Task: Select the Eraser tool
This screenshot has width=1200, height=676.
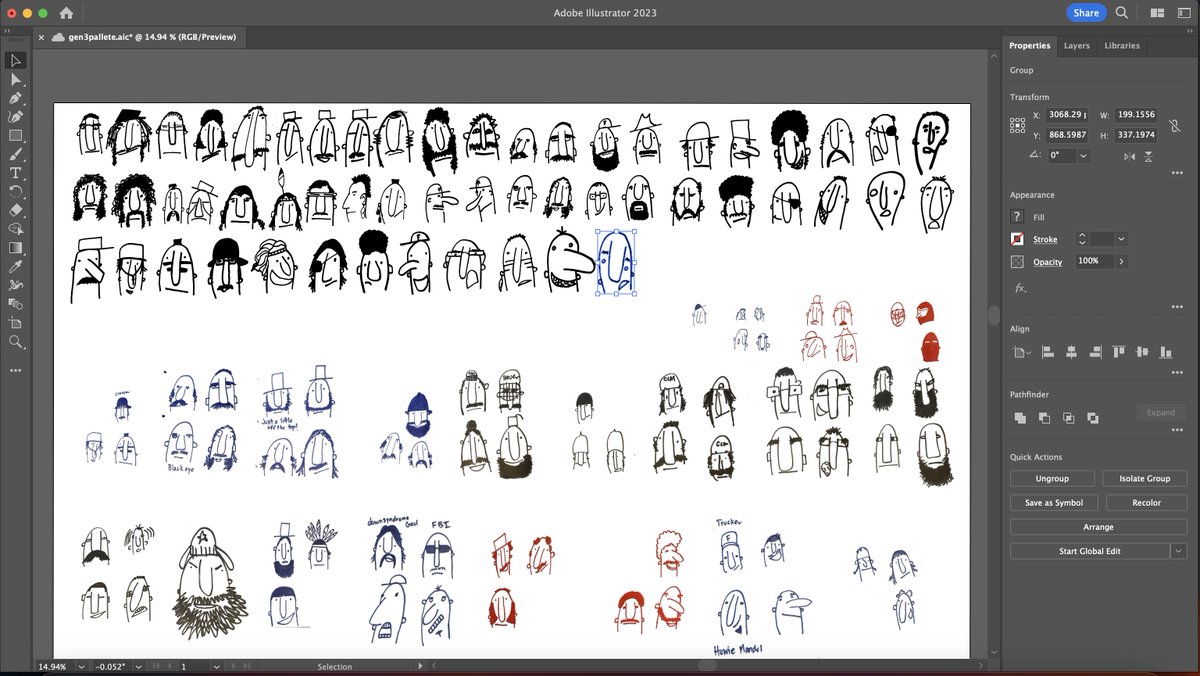Action: (x=16, y=210)
